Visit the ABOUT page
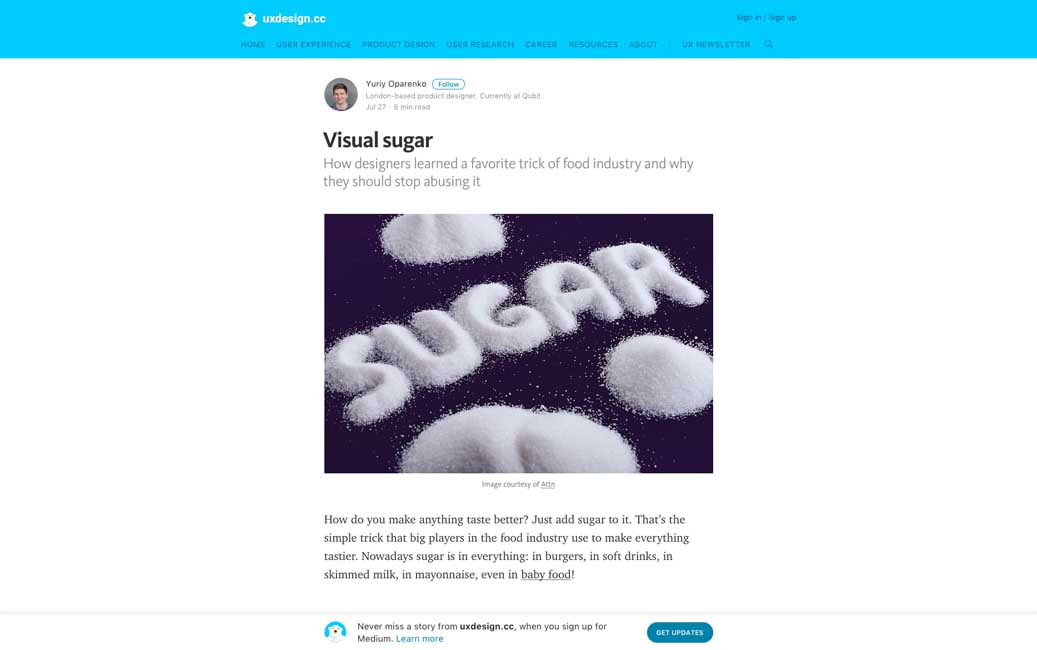 pos(643,45)
